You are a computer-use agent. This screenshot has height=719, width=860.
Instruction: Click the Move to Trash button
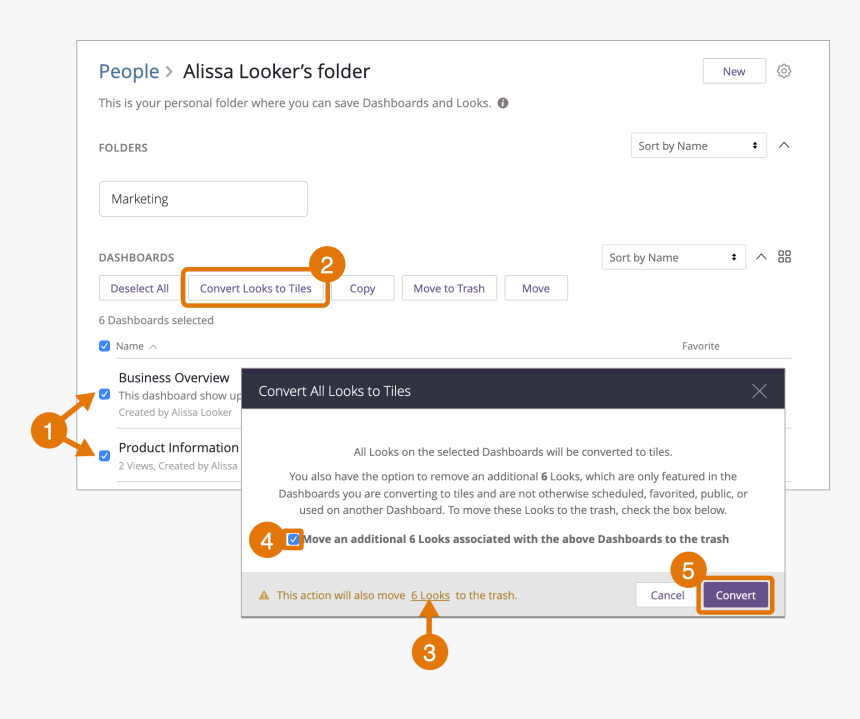tap(449, 288)
